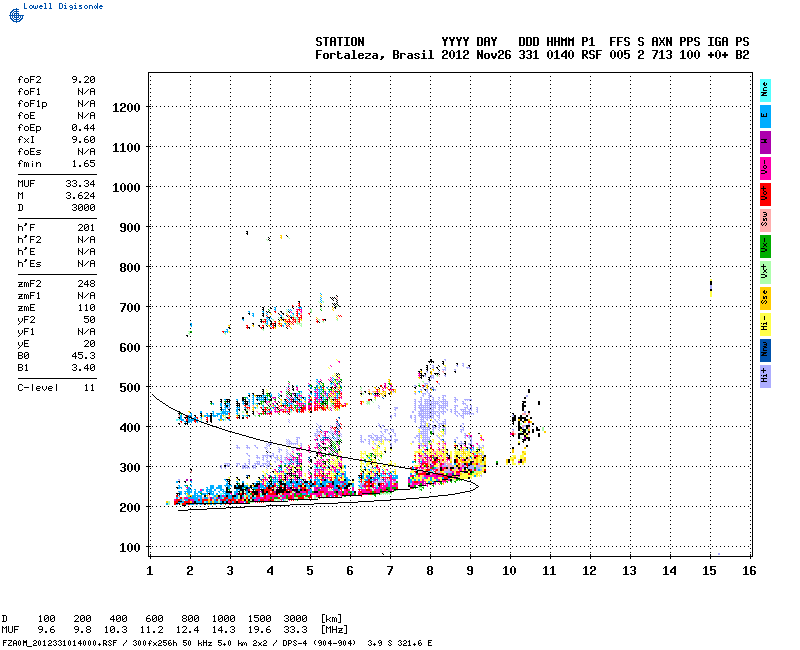Click the foF2 value 9.20
This screenshot has width=800, height=650.
83,80
